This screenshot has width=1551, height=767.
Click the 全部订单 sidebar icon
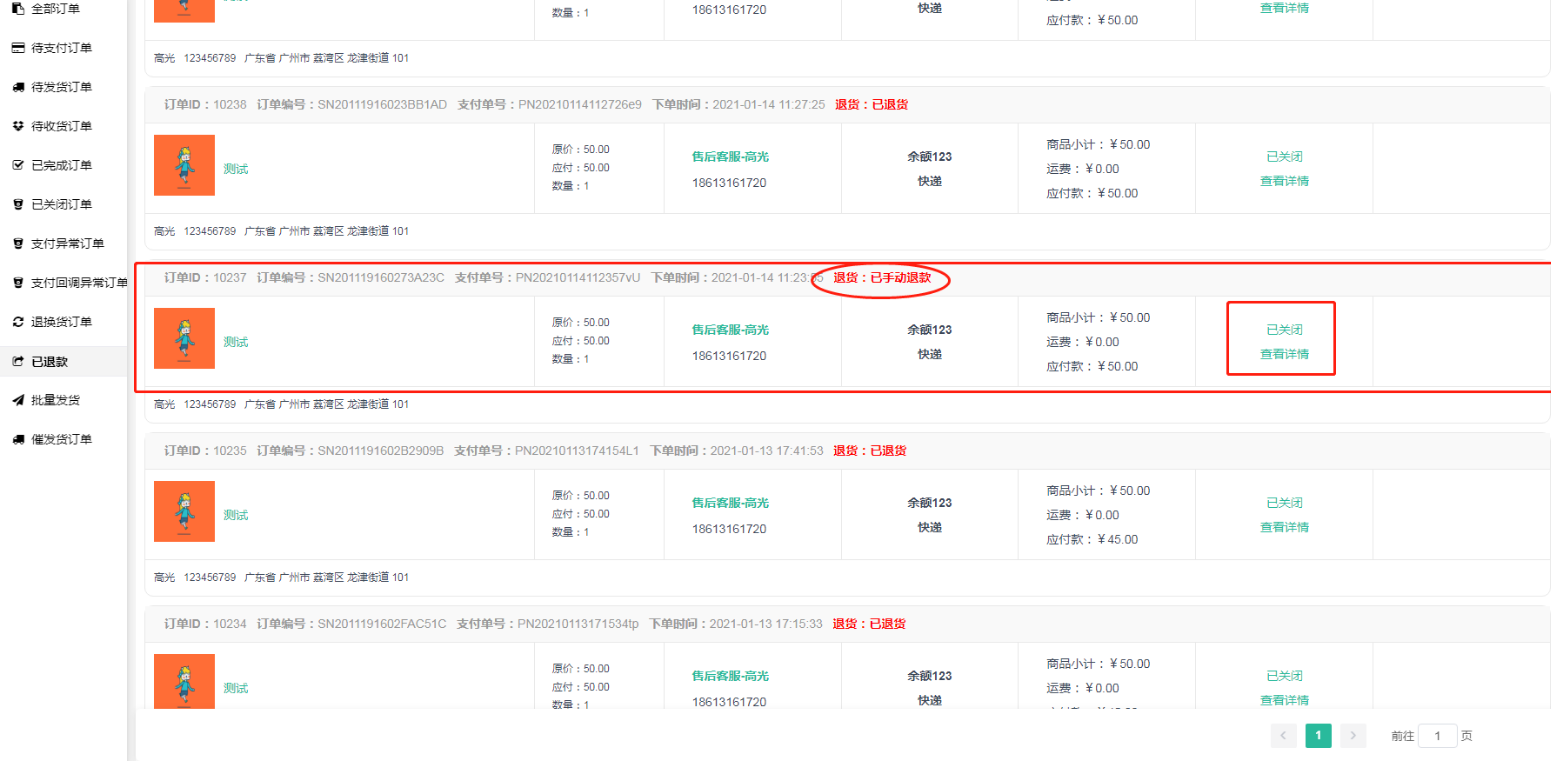(17, 9)
